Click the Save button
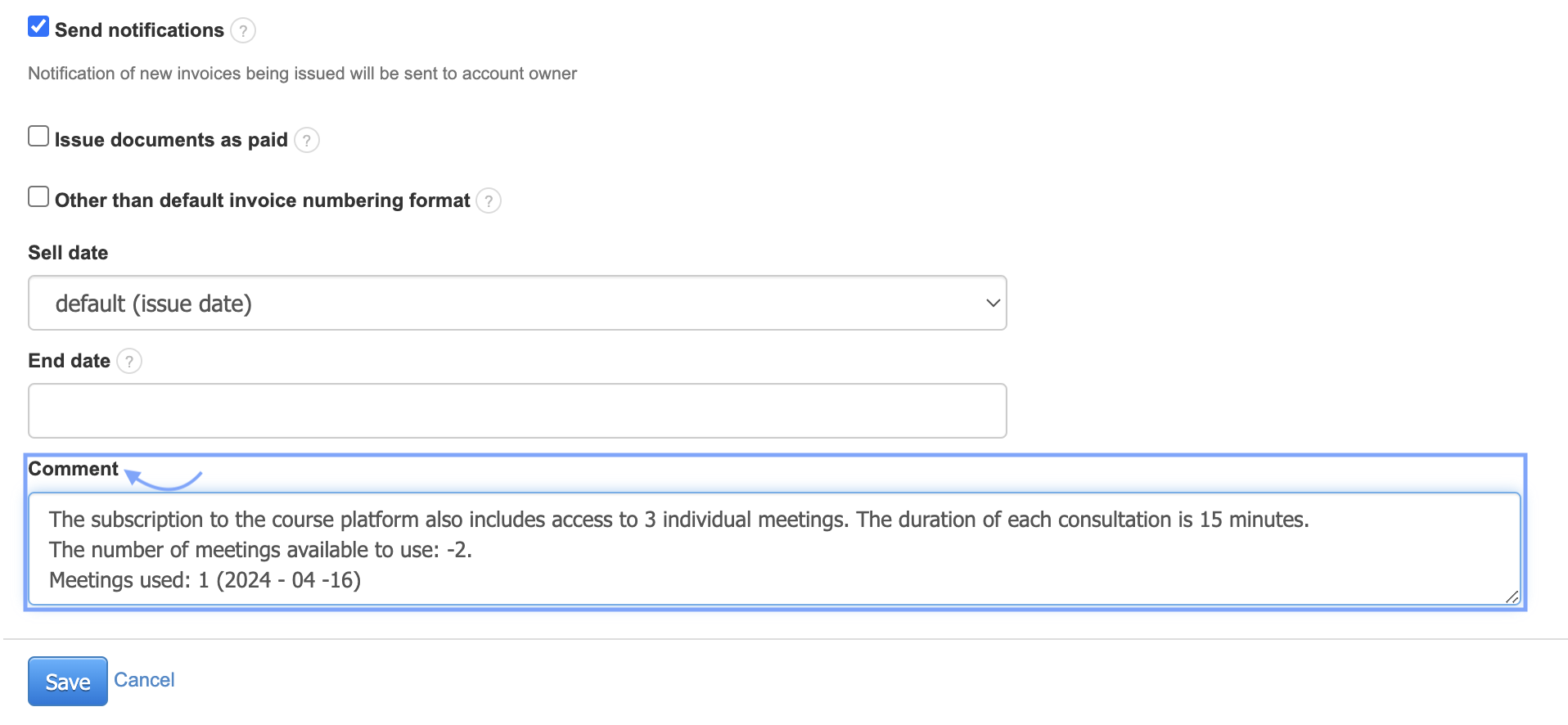The width and height of the screenshot is (1568, 725). (x=68, y=682)
